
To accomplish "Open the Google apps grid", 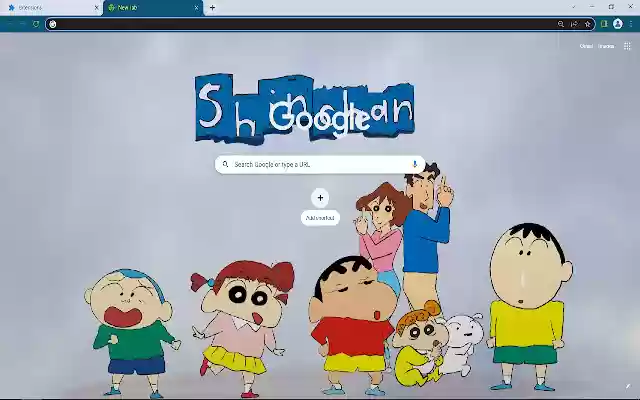I will (x=627, y=46).
